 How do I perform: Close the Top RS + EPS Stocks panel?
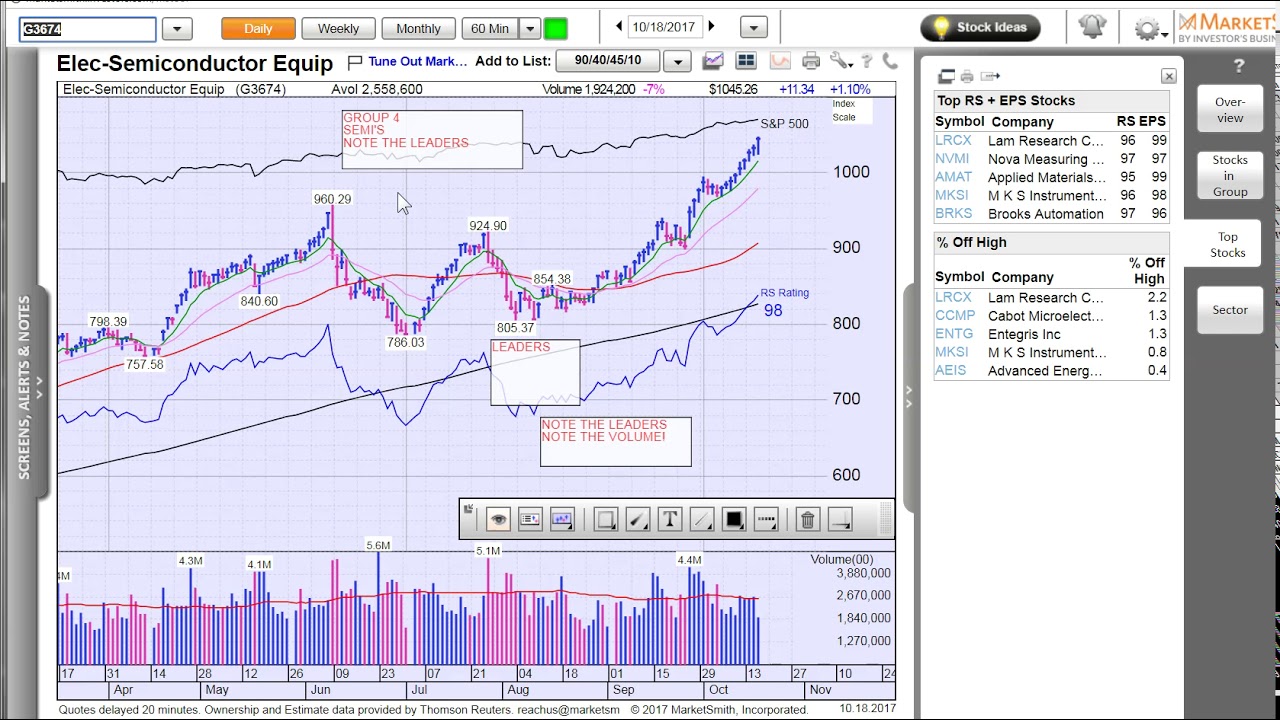pos(1168,76)
